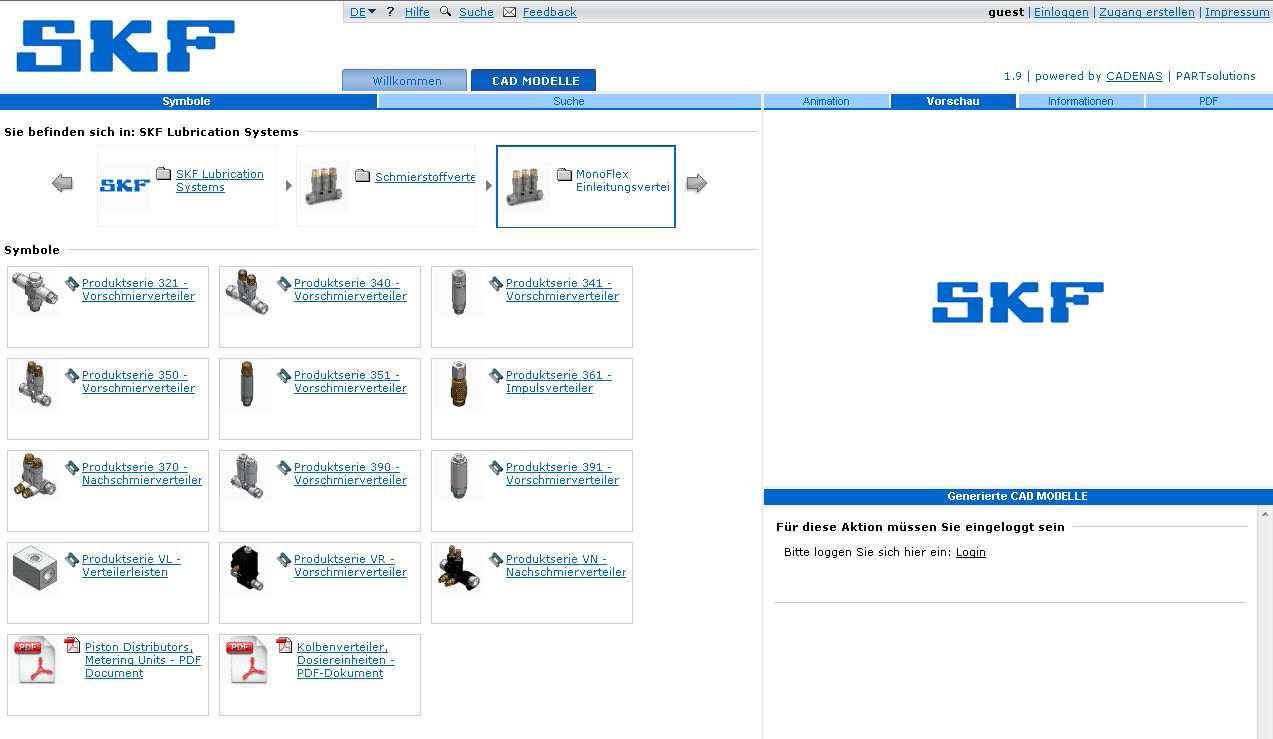Click the right breadcrumb navigation arrow

point(697,183)
